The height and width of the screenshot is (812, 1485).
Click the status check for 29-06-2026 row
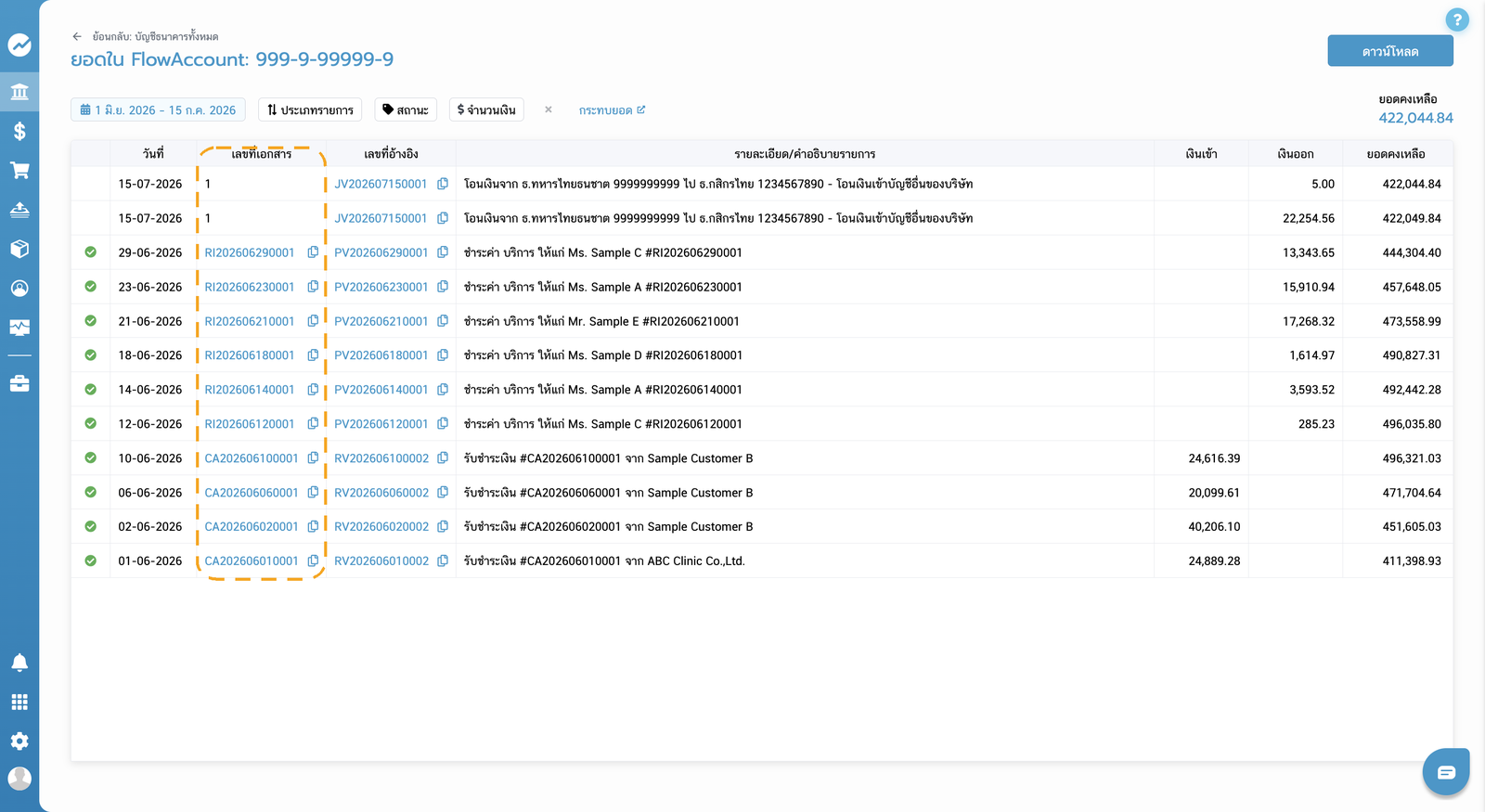click(90, 252)
